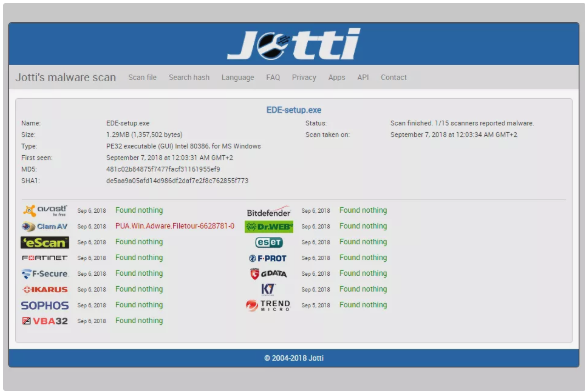Open the Search hash page
This screenshot has width=585, height=392.
(x=189, y=77)
